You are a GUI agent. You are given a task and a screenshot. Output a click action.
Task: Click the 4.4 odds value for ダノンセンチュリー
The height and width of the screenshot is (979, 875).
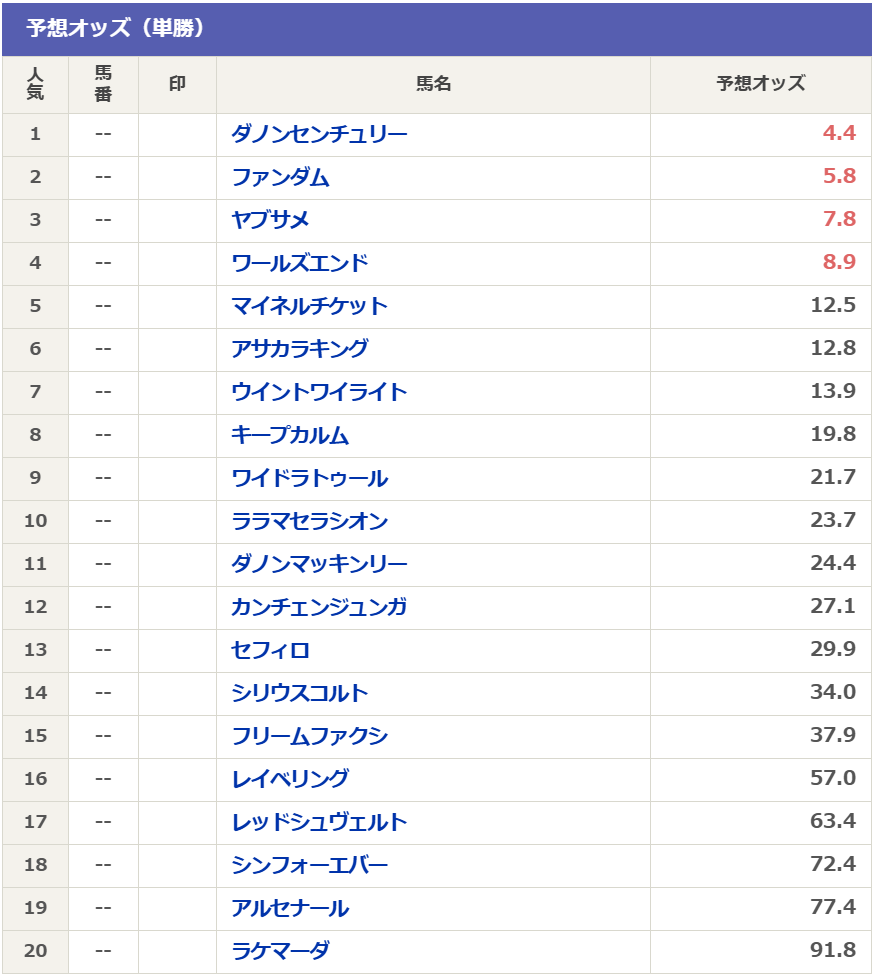(x=839, y=134)
